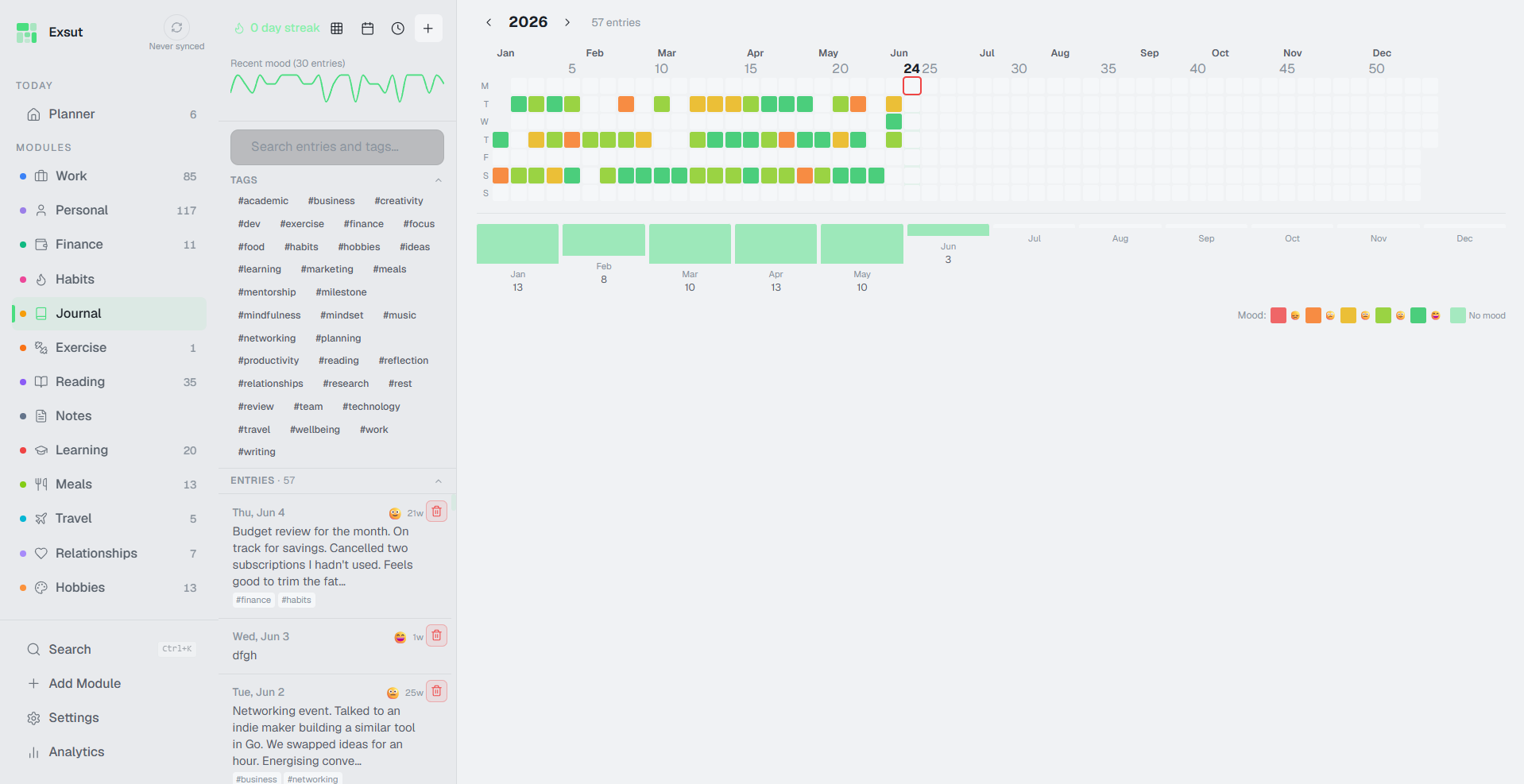Filter by #creativity tag
The width and height of the screenshot is (1524, 784).
pyautogui.click(x=399, y=201)
